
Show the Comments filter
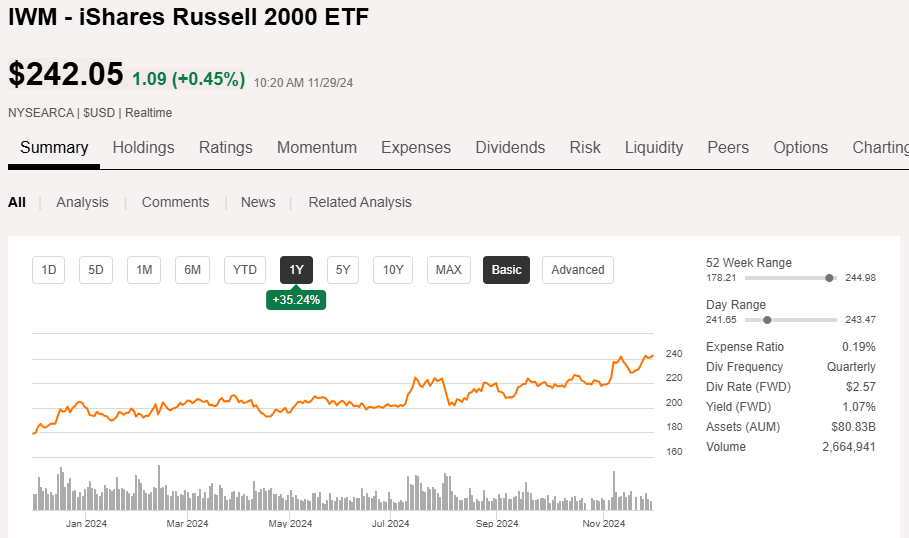point(175,202)
